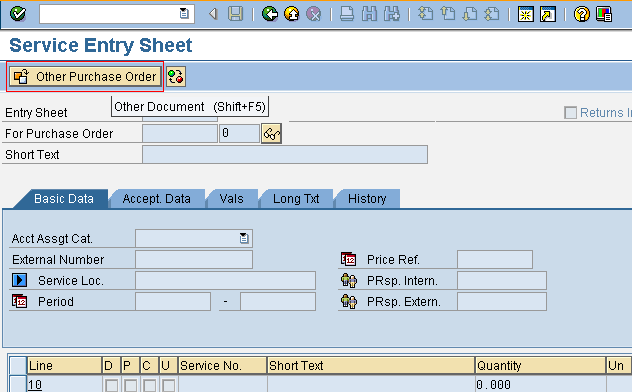Click the Service Loc. input field

coord(225,280)
